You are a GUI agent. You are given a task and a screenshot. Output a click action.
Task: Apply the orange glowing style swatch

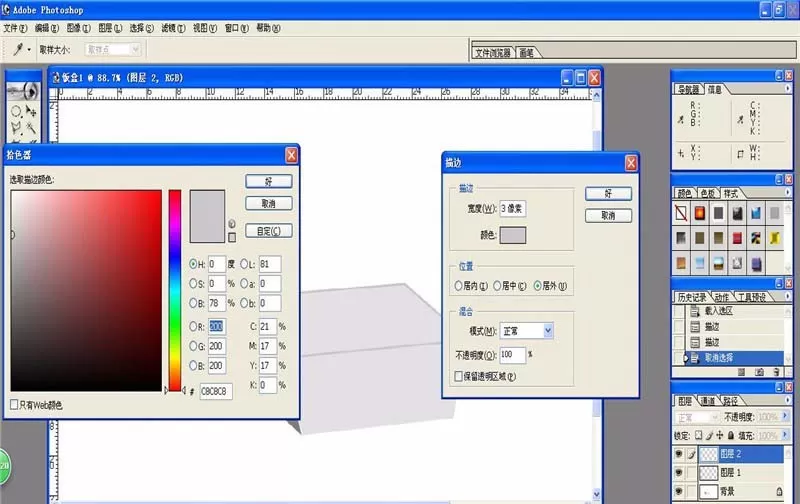pyautogui.click(x=699, y=213)
